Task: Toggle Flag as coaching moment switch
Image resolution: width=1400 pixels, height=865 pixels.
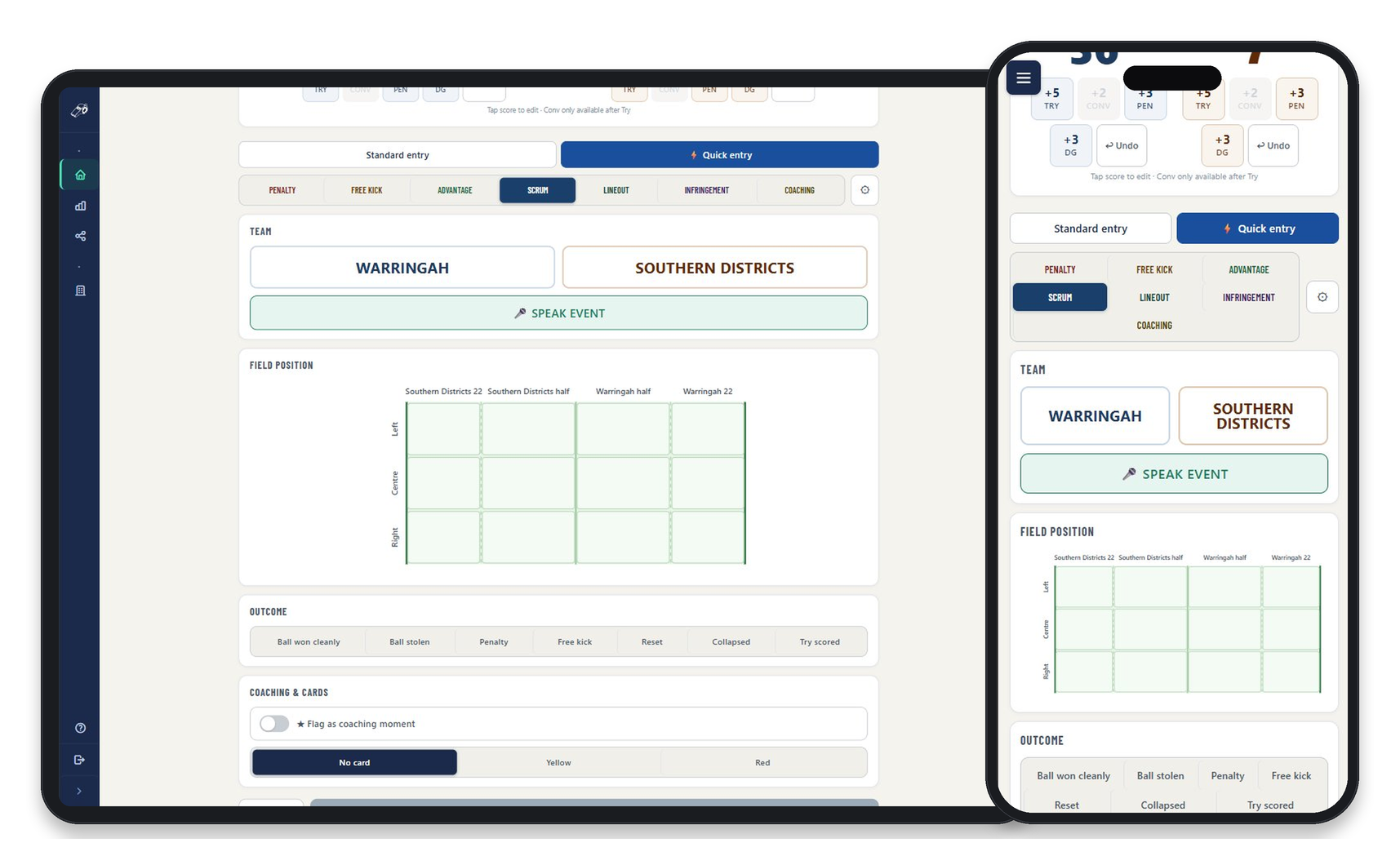Action: pos(274,724)
